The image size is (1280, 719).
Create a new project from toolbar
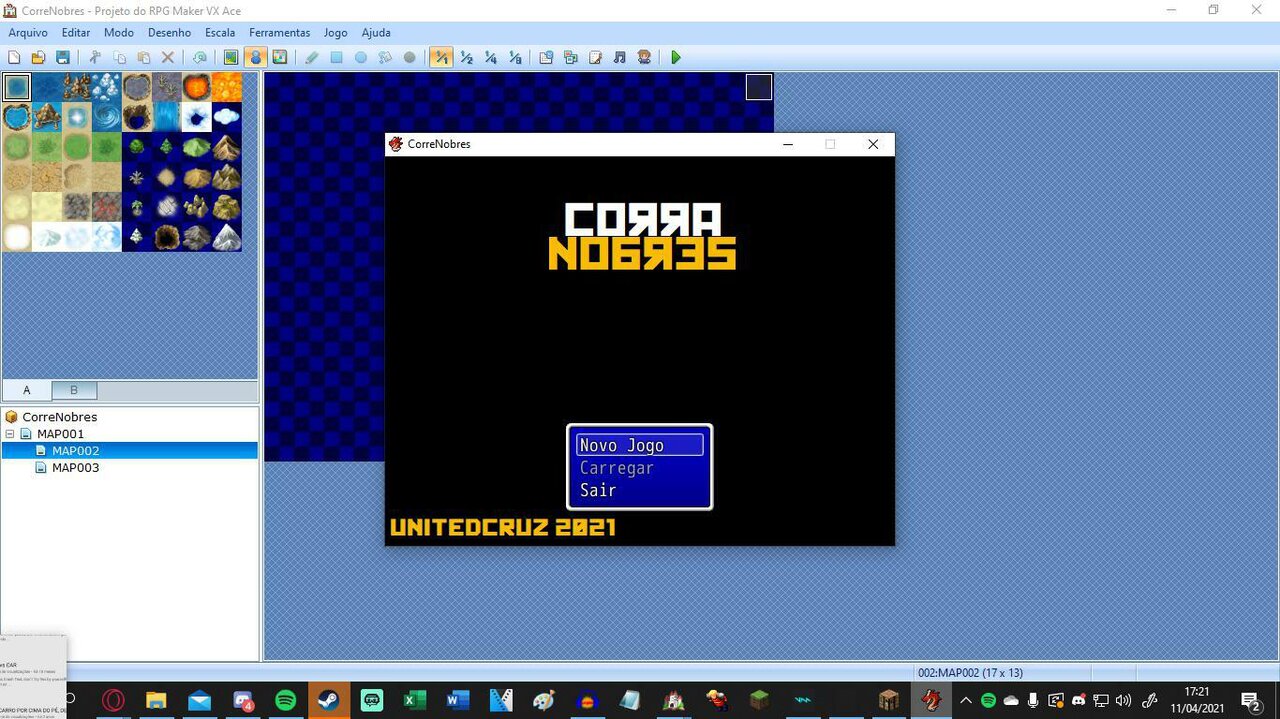coord(14,58)
